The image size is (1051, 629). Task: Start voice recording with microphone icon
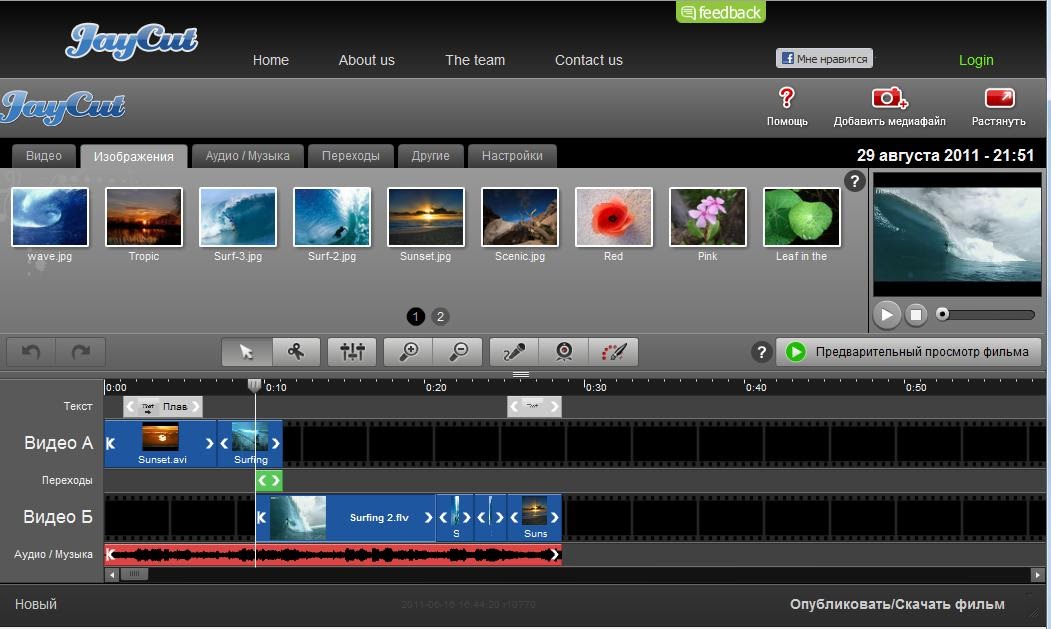[514, 351]
